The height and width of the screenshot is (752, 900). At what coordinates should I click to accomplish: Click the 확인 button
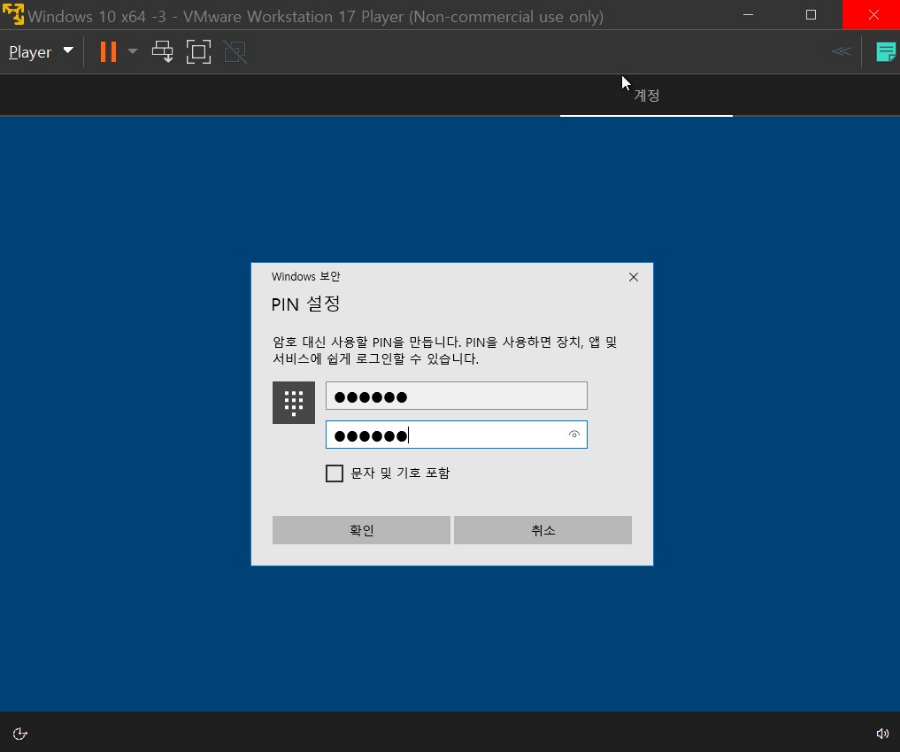click(361, 530)
